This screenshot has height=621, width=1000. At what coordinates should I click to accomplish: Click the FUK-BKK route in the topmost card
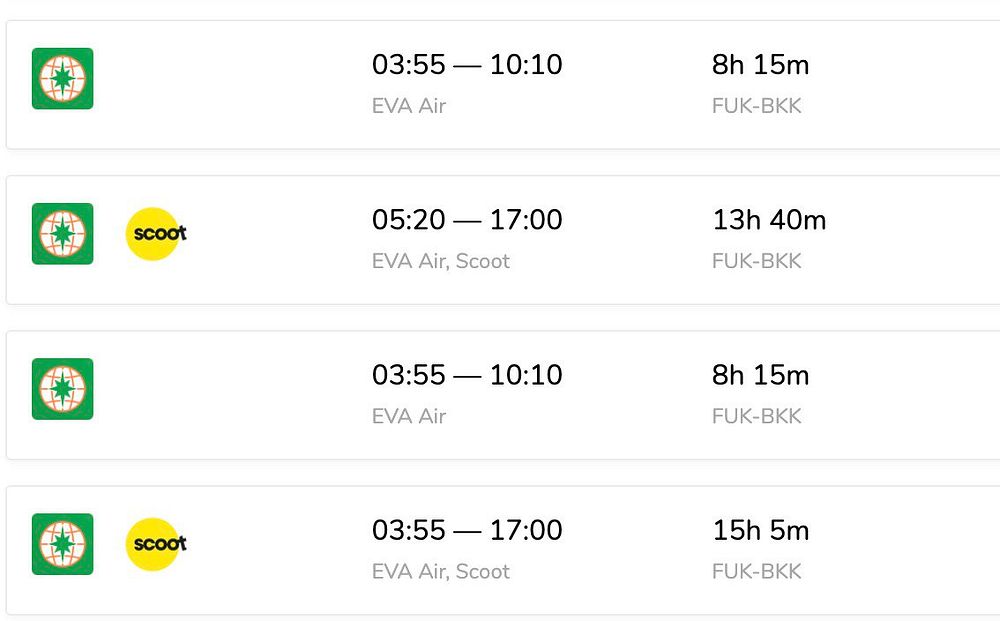[756, 106]
